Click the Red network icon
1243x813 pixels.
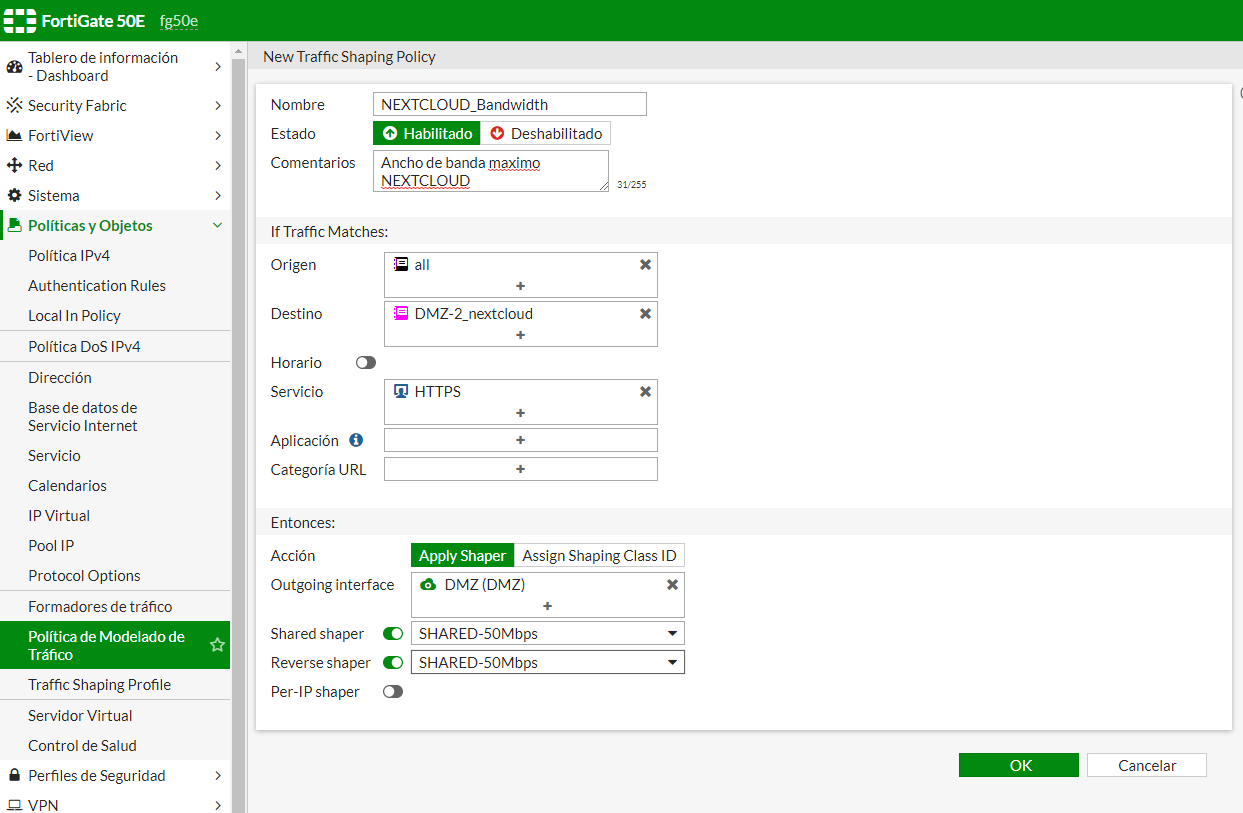(14, 165)
